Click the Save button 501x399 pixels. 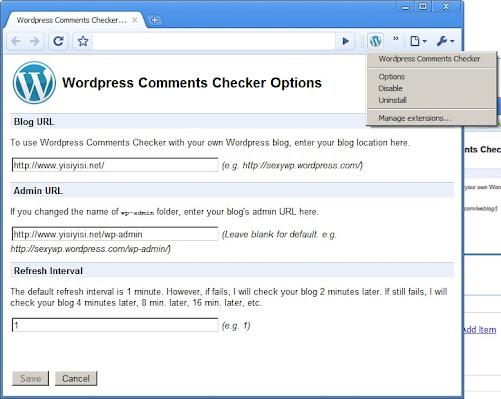(x=30, y=379)
